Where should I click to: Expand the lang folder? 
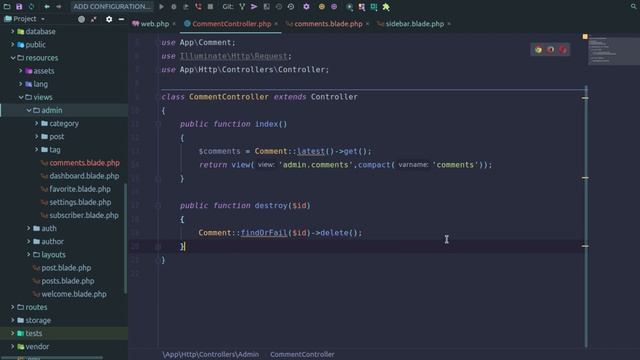click(21, 84)
